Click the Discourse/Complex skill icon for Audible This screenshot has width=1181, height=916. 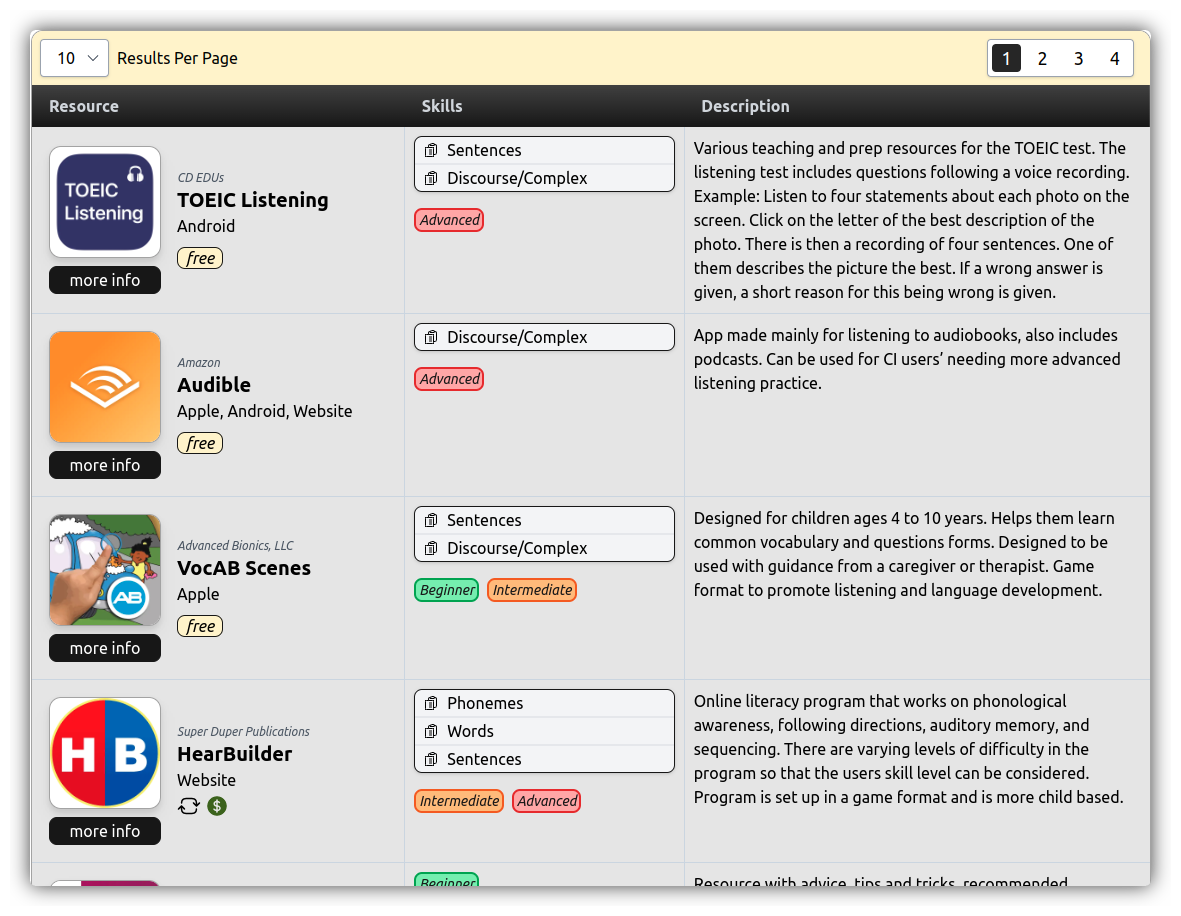click(431, 337)
